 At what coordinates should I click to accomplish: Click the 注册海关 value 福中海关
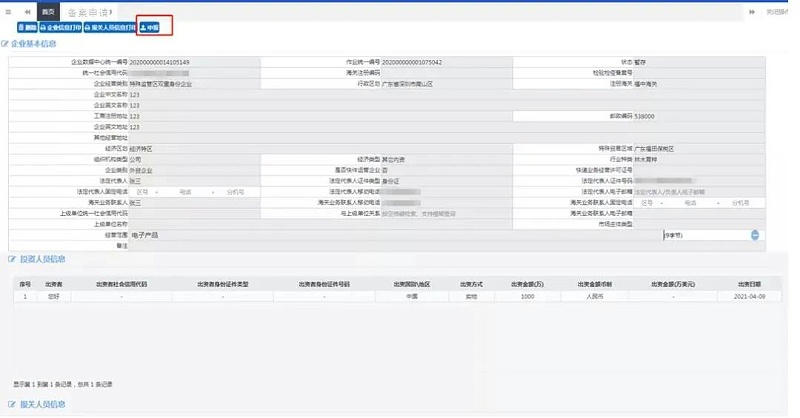[x=645, y=84]
